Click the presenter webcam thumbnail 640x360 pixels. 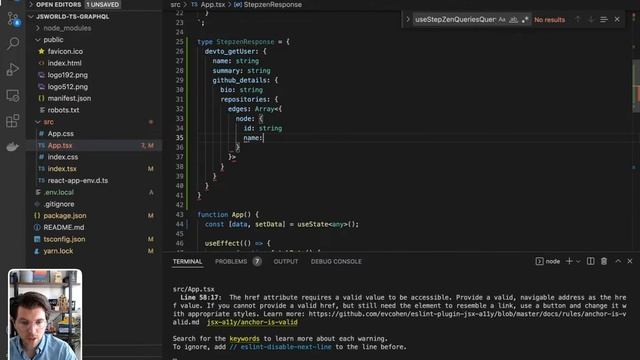[45, 314]
